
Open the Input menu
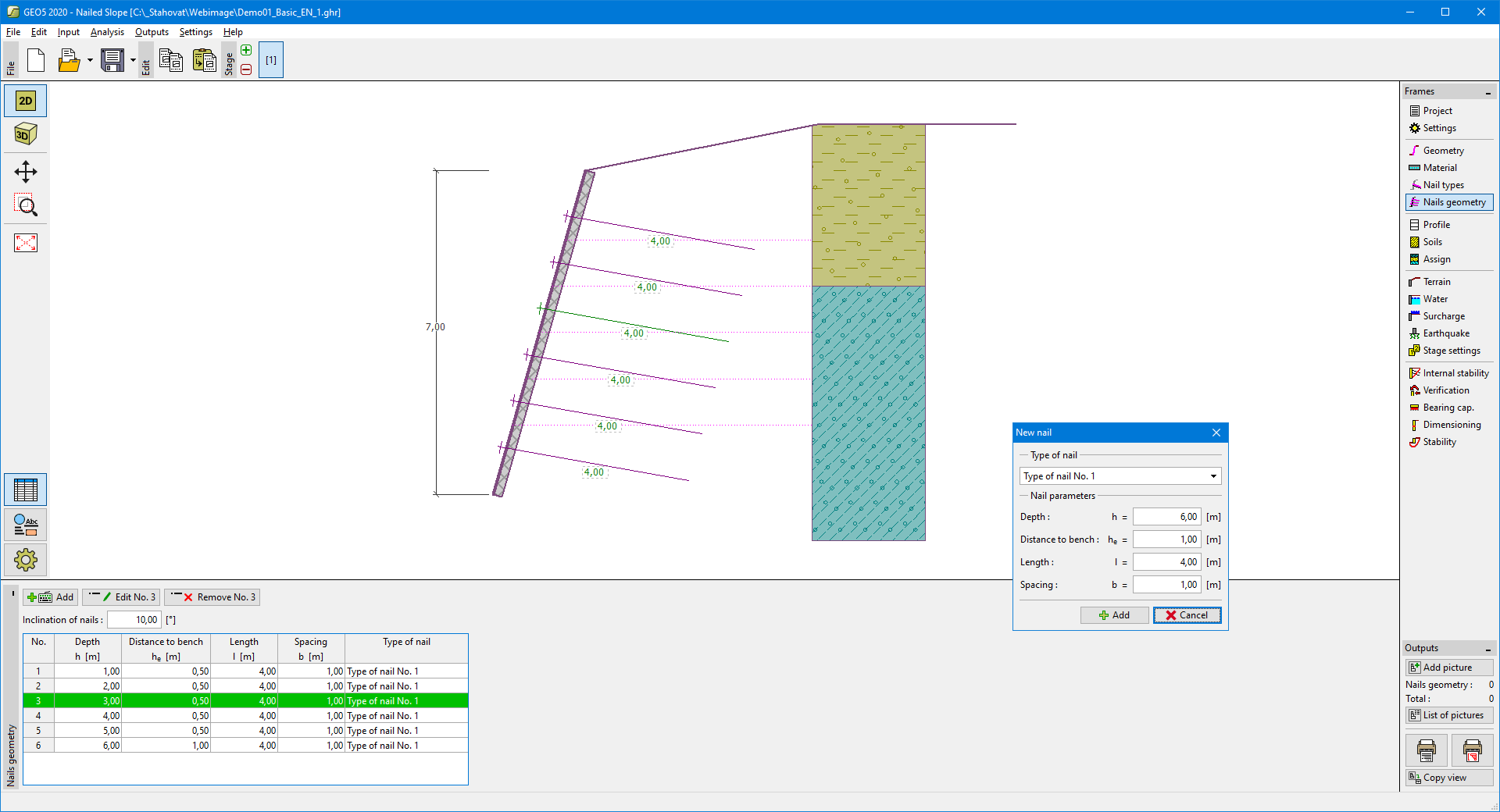[x=69, y=32]
